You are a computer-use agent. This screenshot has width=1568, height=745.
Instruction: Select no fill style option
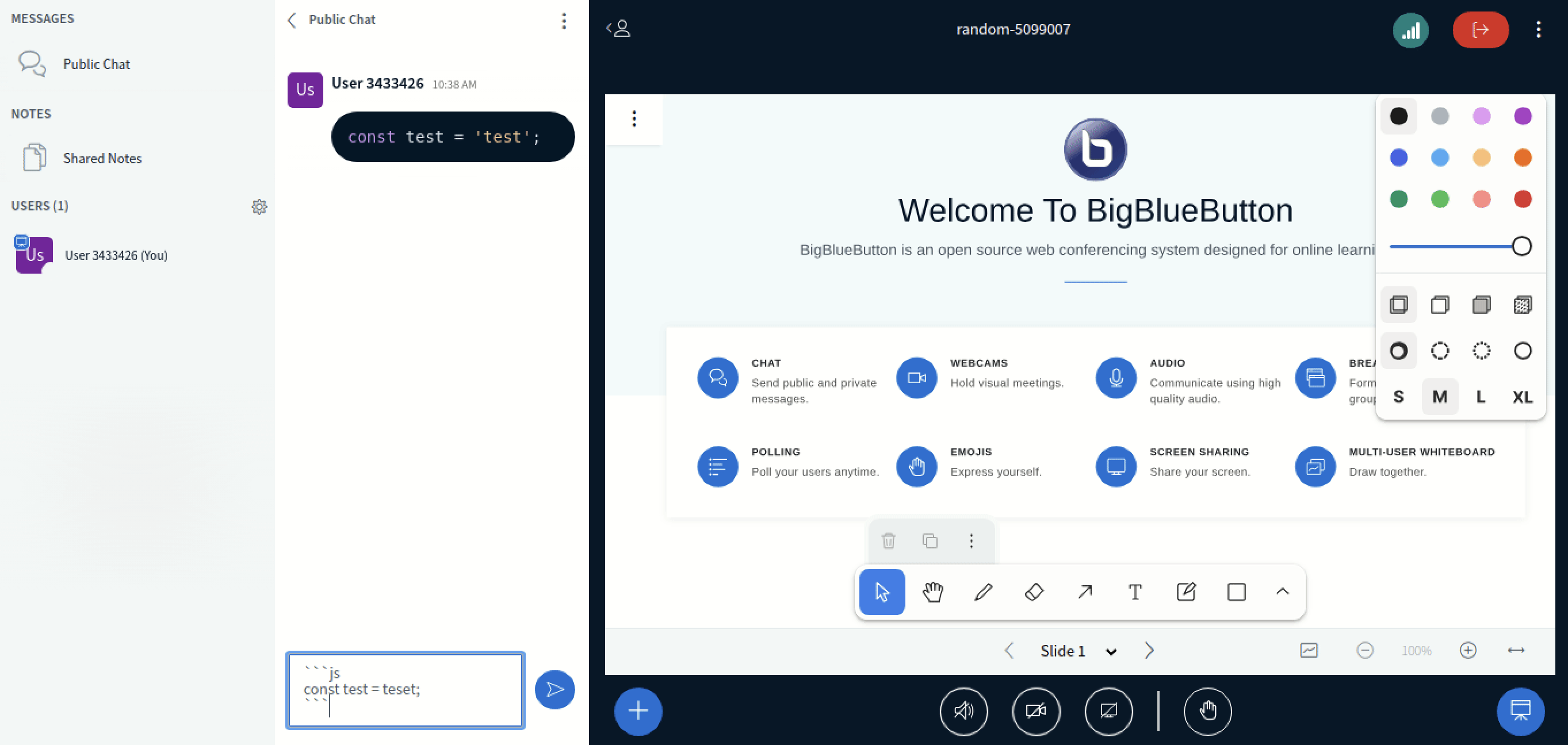(x=1398, y=305)
